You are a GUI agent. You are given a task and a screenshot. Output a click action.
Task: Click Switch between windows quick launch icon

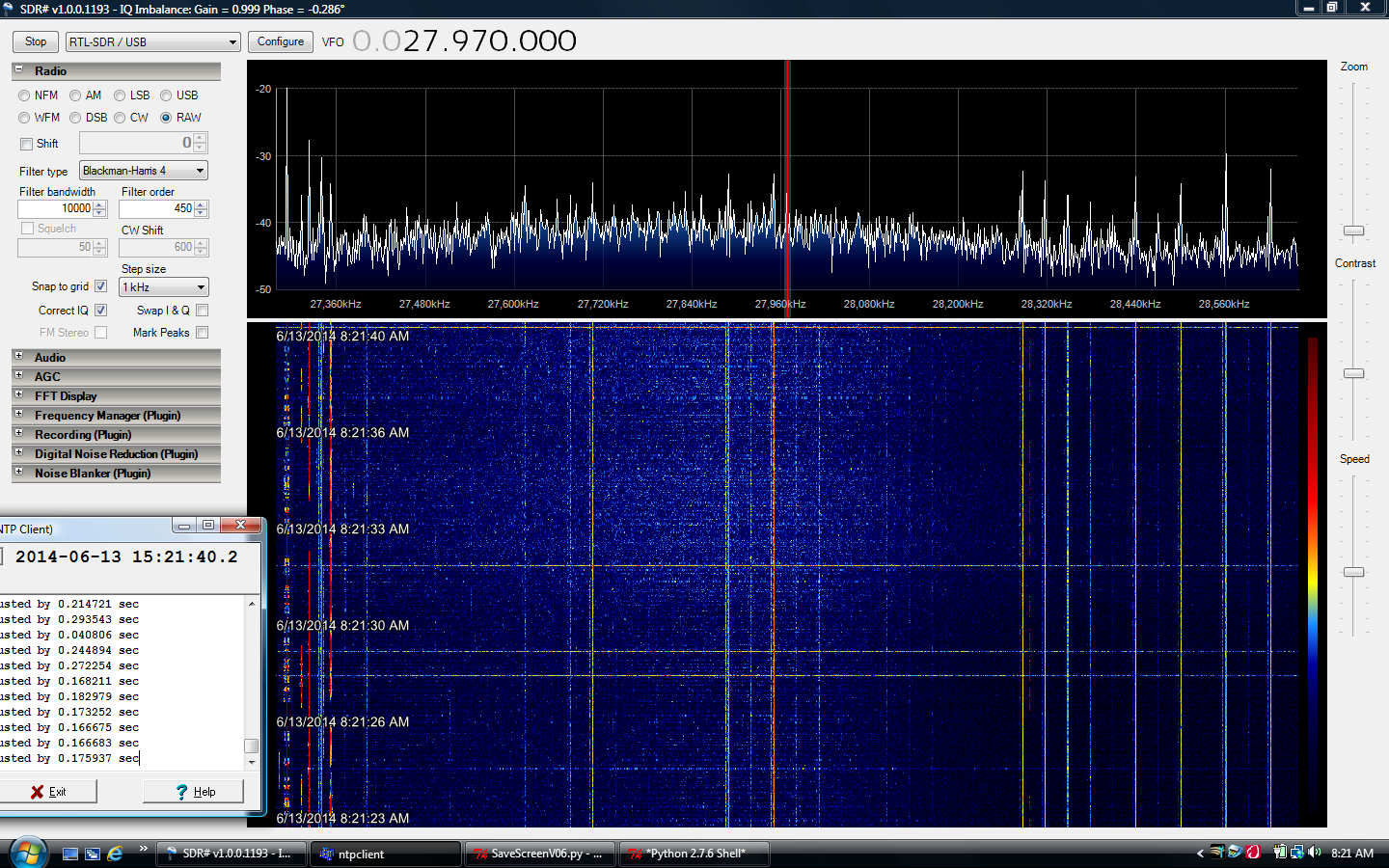tap(93, 854)
